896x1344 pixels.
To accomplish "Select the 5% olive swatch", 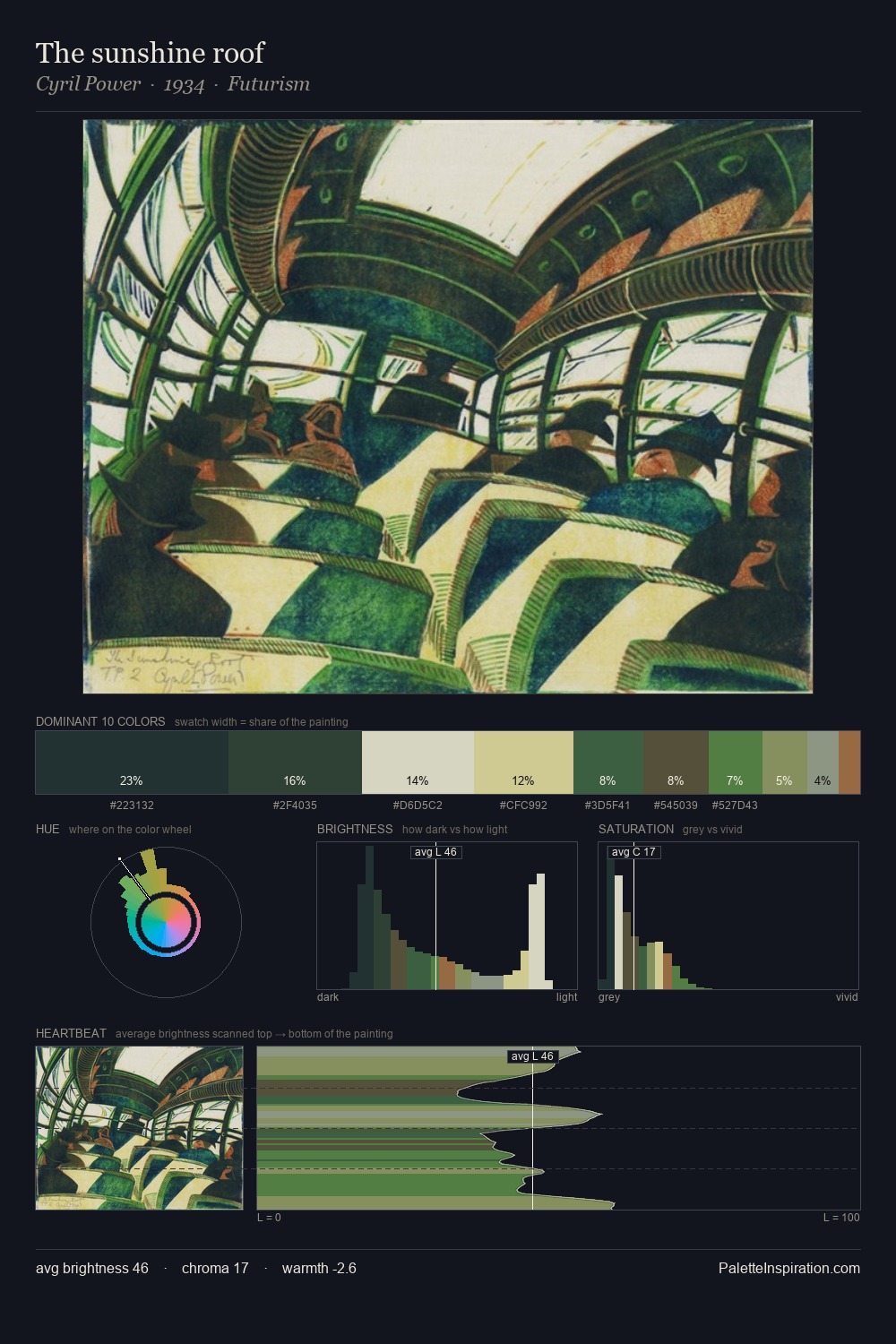I will [784, 762].
